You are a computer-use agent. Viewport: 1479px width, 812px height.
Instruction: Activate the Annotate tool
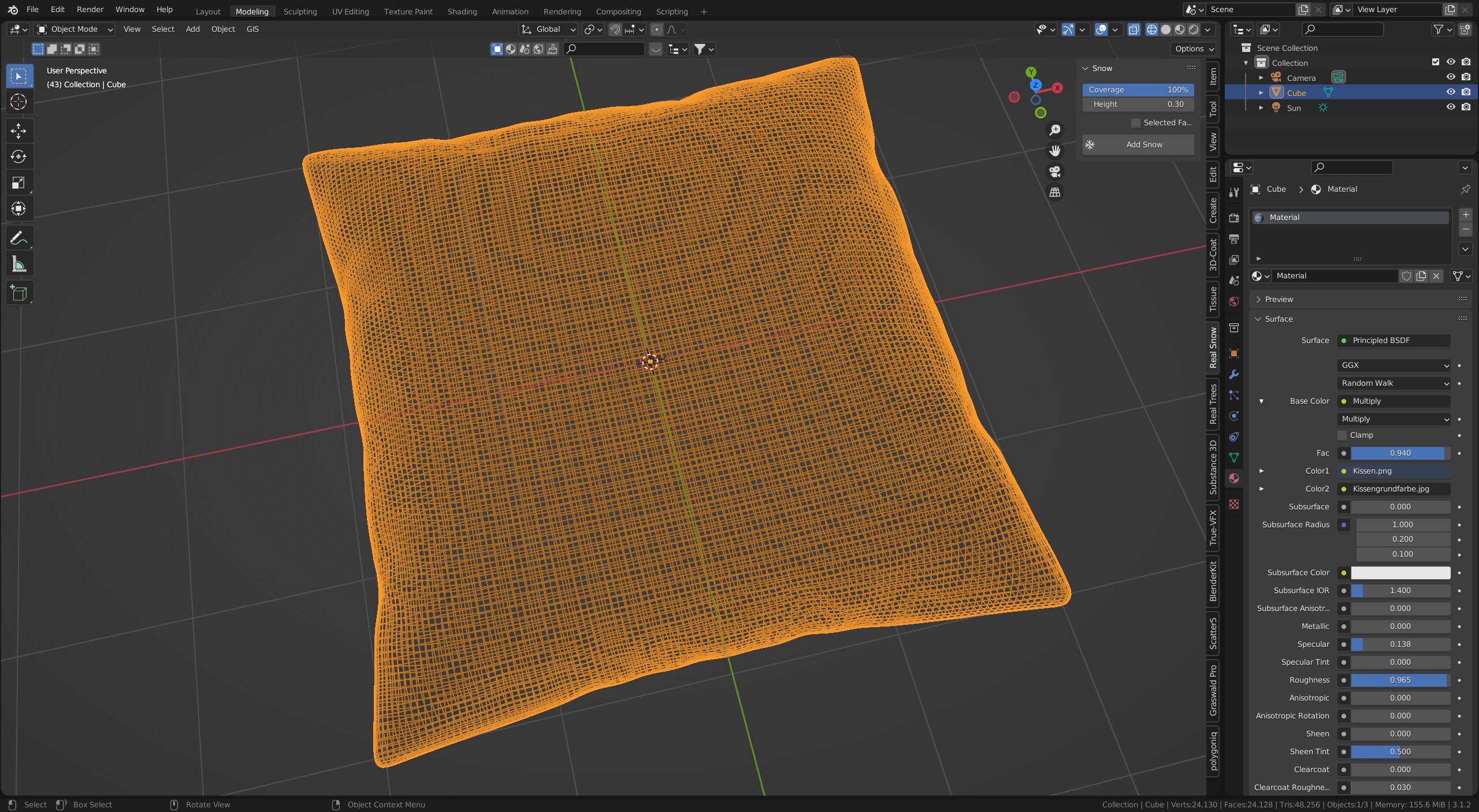click(x=18, y=238)
